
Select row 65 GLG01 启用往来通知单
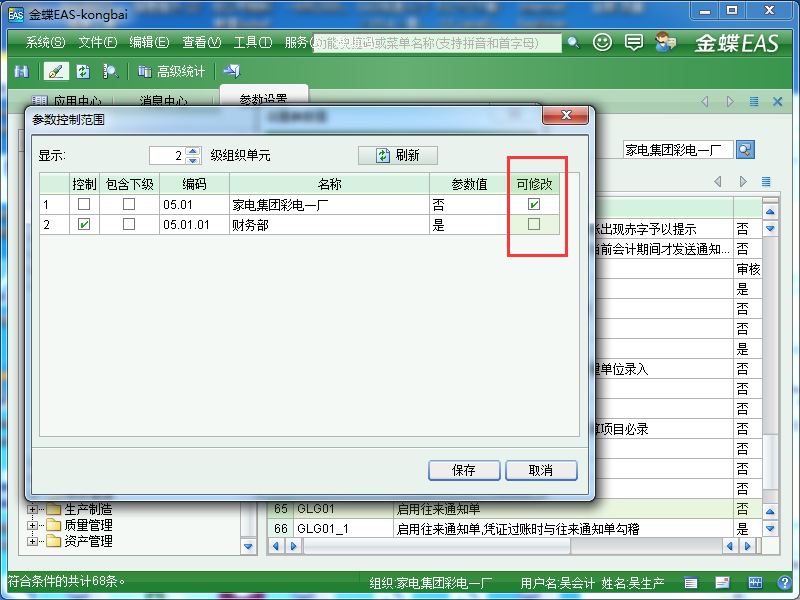tap(514, 509)
